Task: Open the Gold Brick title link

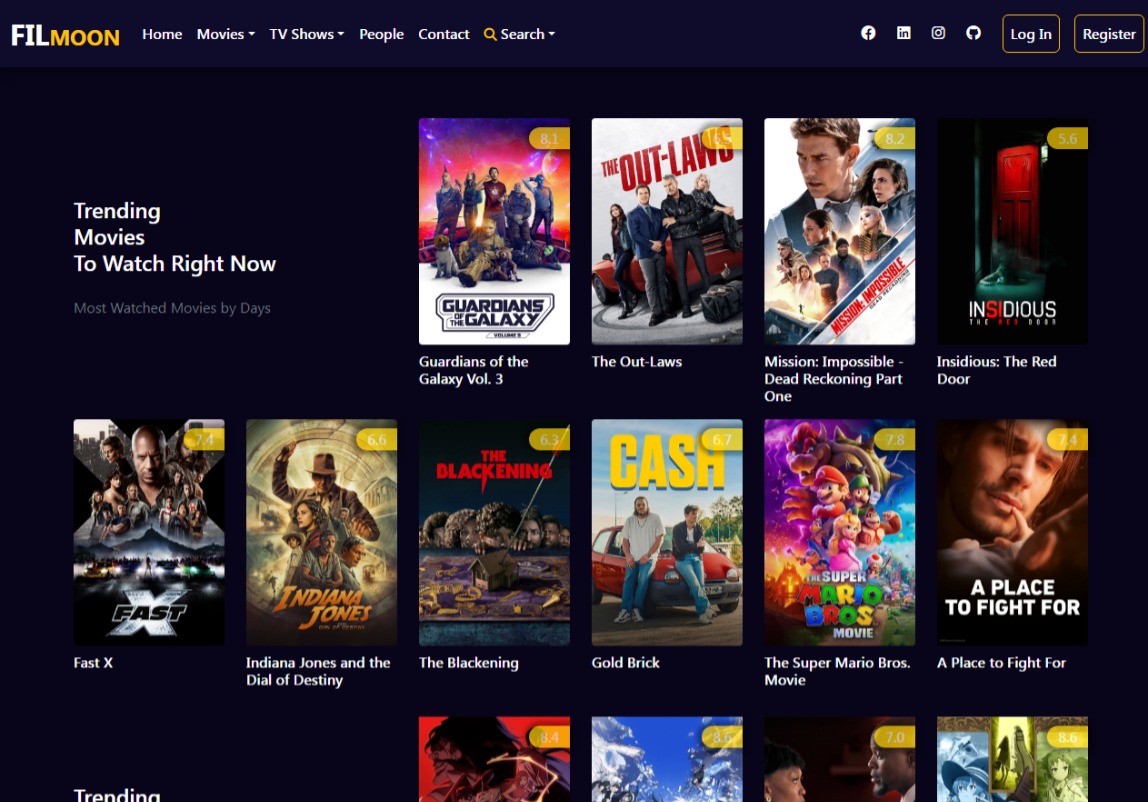Action: click(x=625, y=663)
